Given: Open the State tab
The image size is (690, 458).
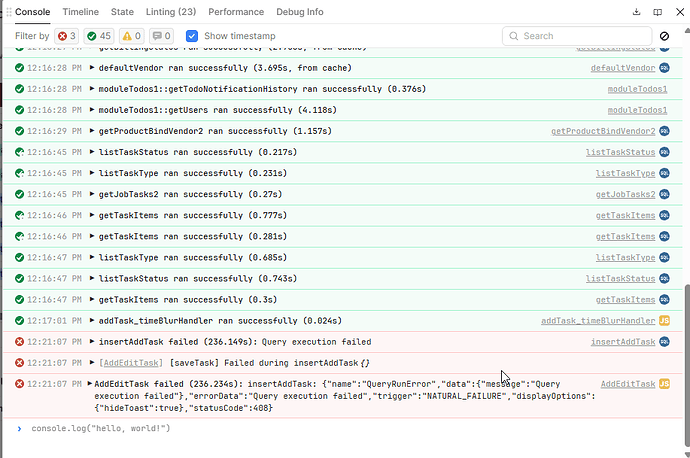Looking at the screenshot, I should 122,12.
